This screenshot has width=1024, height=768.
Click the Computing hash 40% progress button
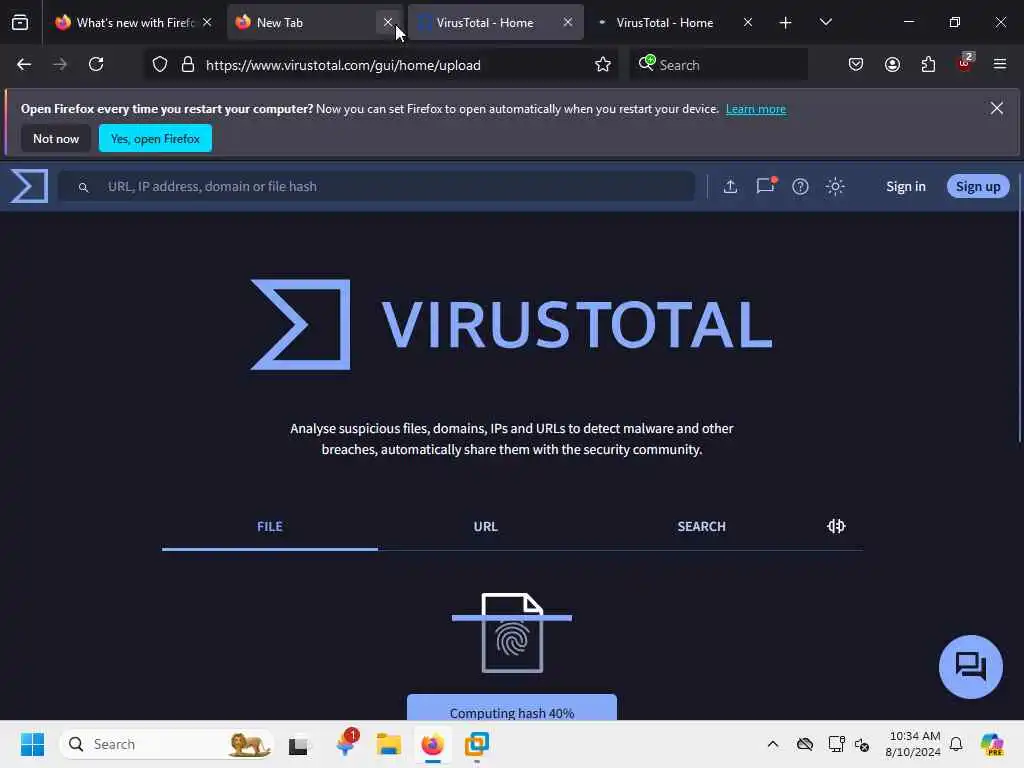(x=512, y=709)
